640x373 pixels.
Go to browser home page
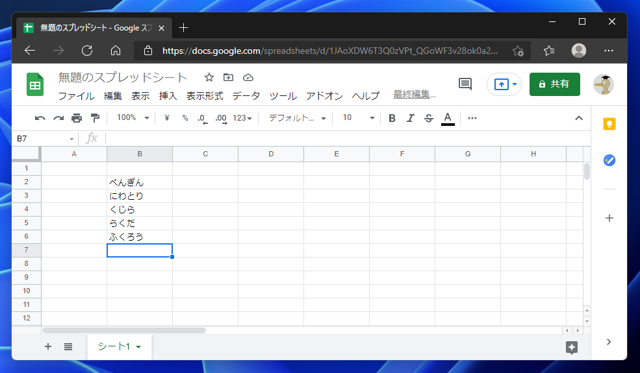pos(116,51)
